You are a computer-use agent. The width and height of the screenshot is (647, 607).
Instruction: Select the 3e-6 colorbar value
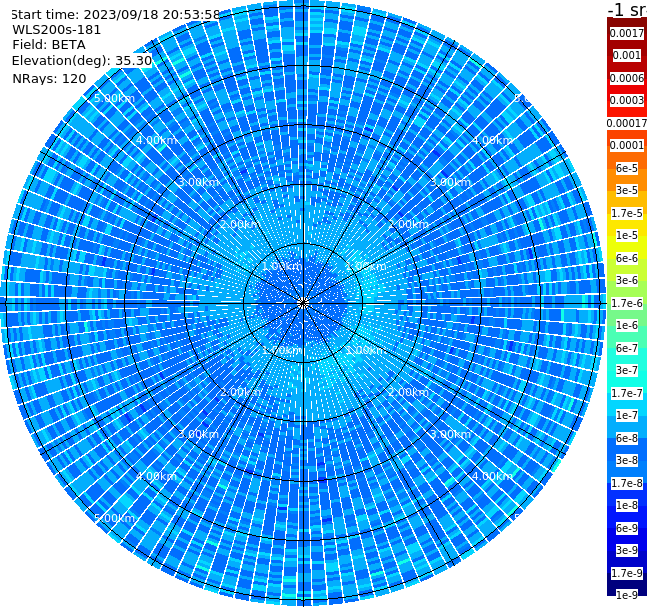pyautogui.click(x=627, y=280)
